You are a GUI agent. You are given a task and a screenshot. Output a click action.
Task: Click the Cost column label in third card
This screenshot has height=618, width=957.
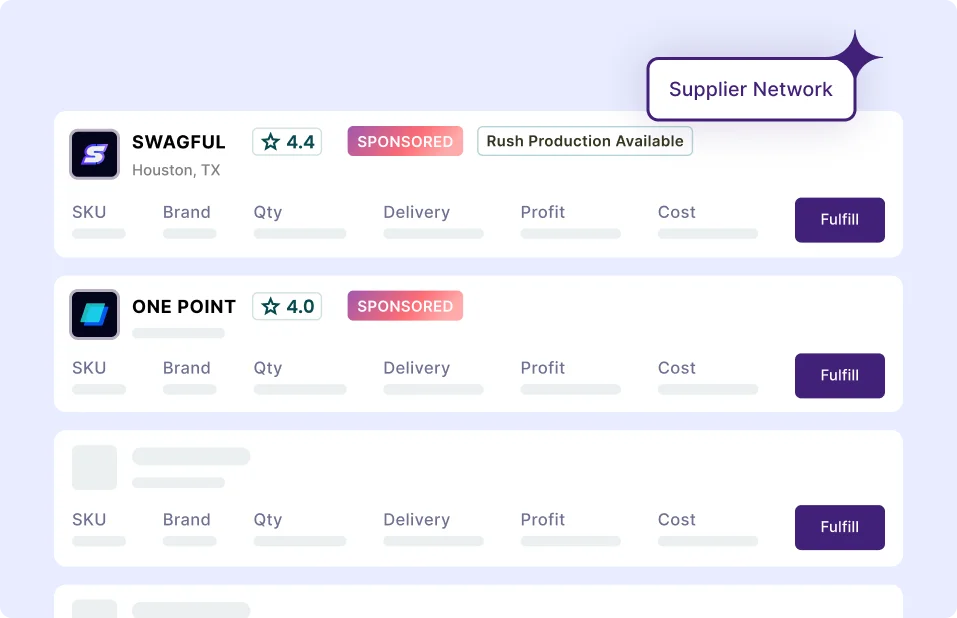(x=676, y=519)
